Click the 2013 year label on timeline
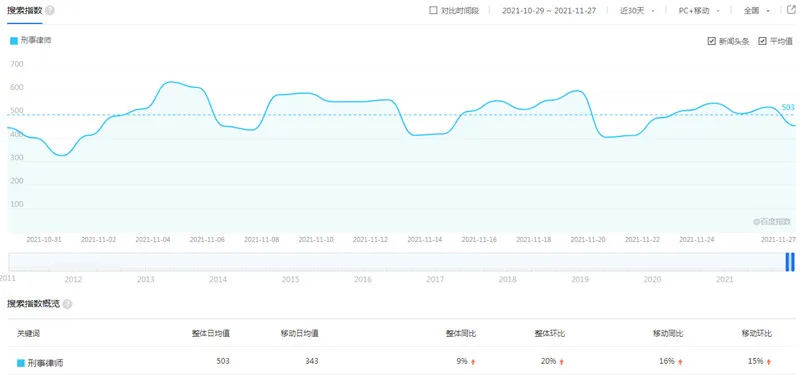800x378 pixels. tap(145, 280)
